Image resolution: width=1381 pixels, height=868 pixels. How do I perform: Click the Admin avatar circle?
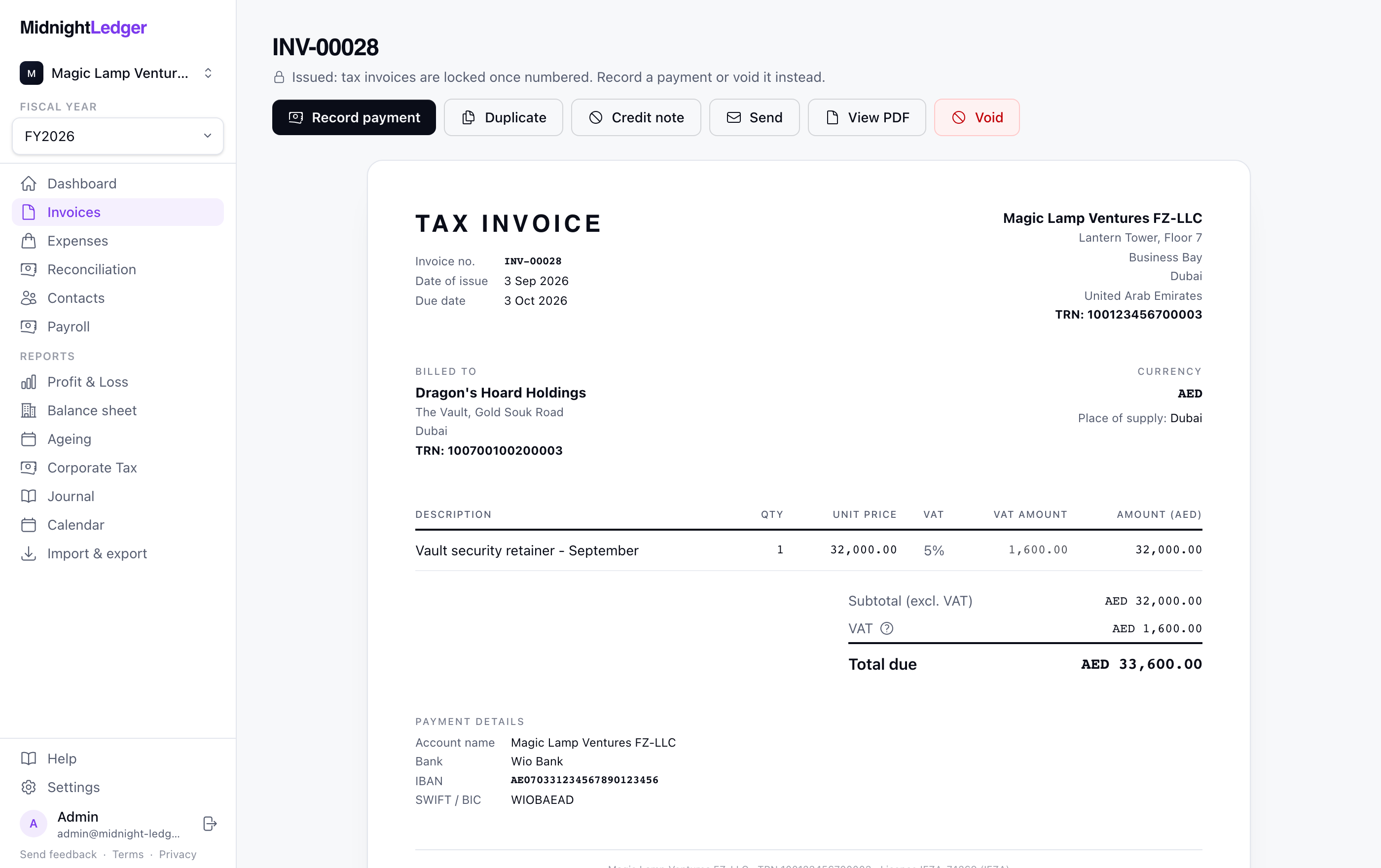coord(33,824)
